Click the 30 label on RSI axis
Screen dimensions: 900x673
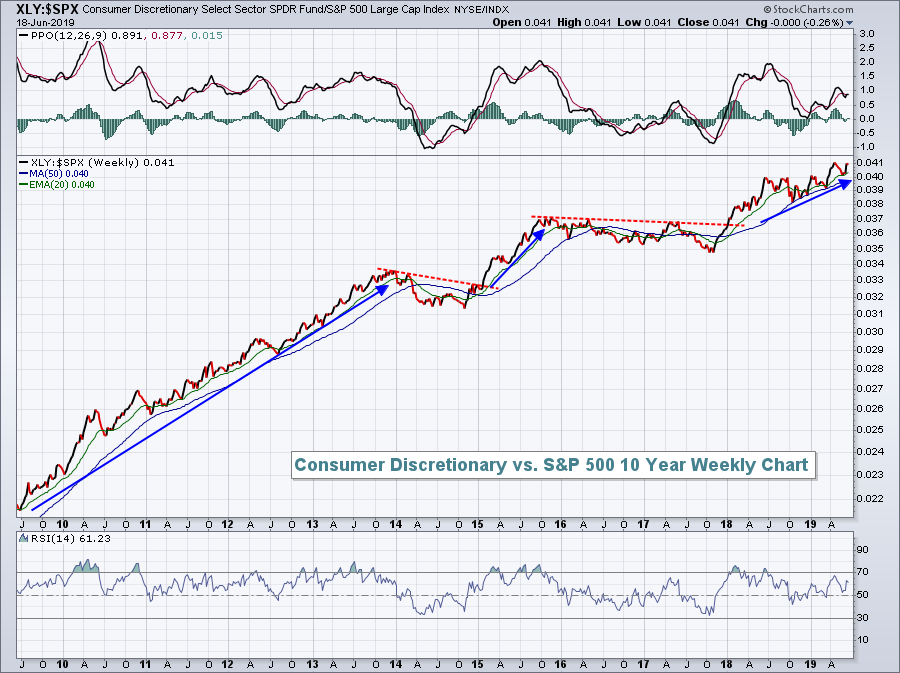(x=863, y=618)
